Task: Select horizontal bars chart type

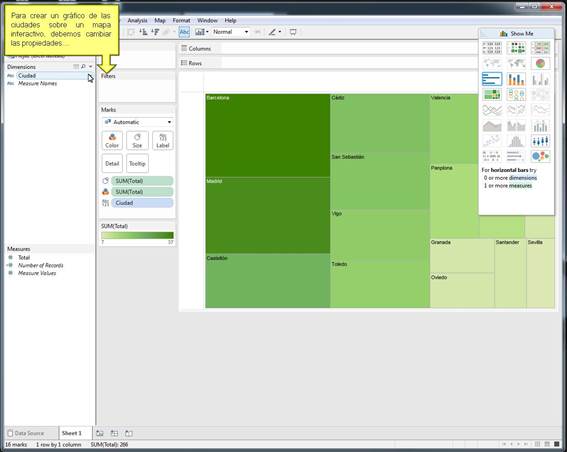Action: [x=492, y=79]
